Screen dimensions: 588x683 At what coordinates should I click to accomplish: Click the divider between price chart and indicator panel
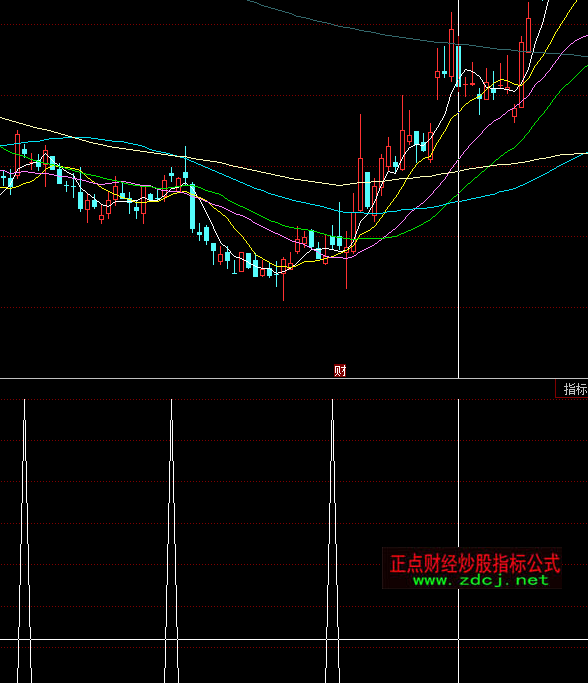(x=294, y=379)
